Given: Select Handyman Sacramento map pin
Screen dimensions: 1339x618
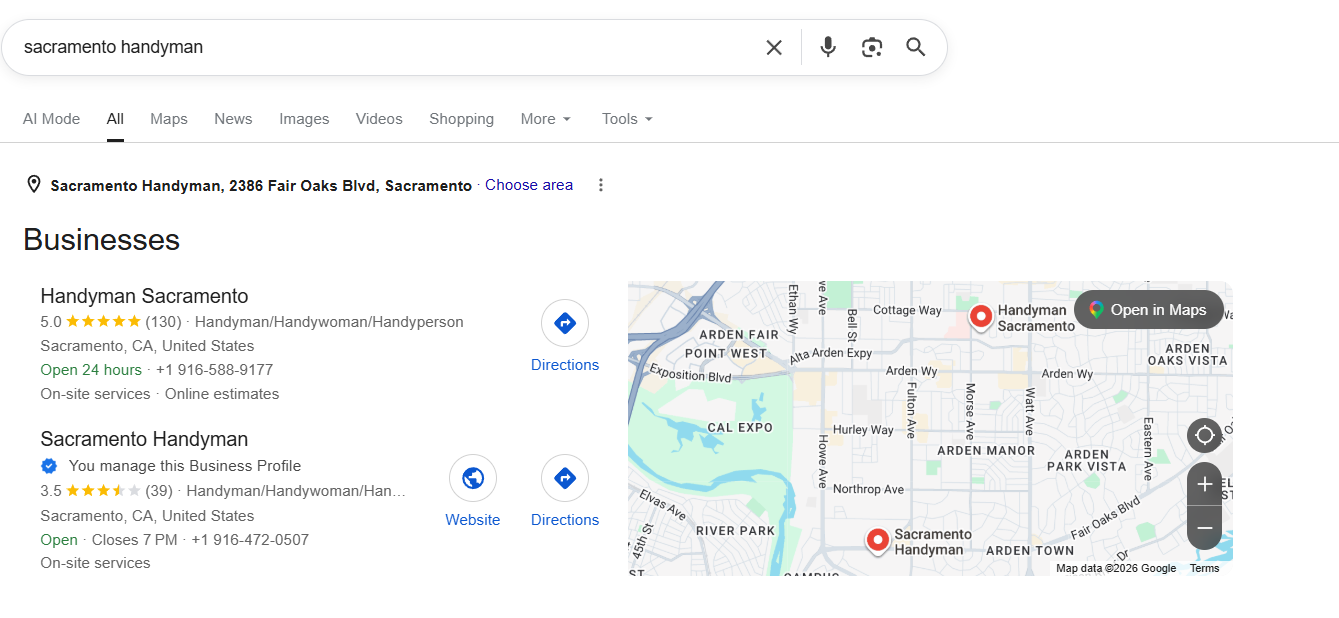Looking at the screenshot, I should [x=981, y=317].
